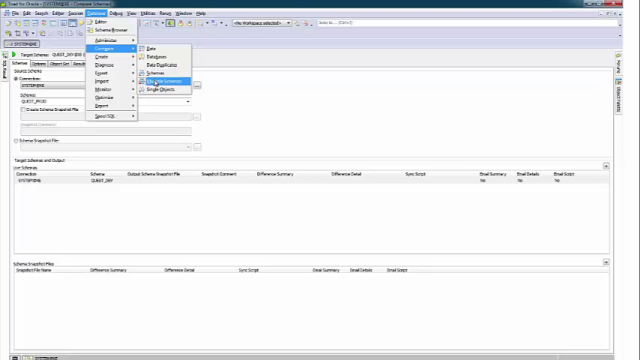Switch to the Options tab
This screenshot has width=640, height=360.
click(x=39, y=64)
